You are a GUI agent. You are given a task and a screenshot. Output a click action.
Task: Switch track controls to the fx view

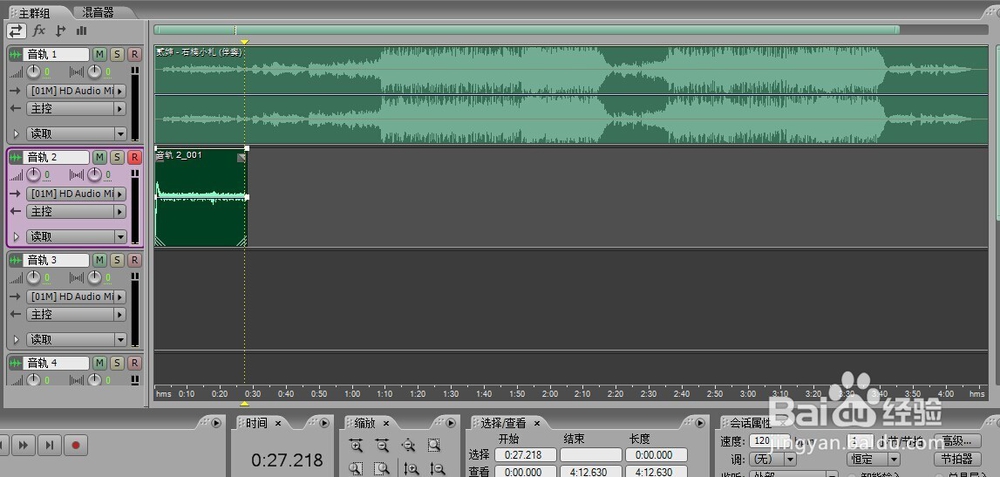[39, 31]
